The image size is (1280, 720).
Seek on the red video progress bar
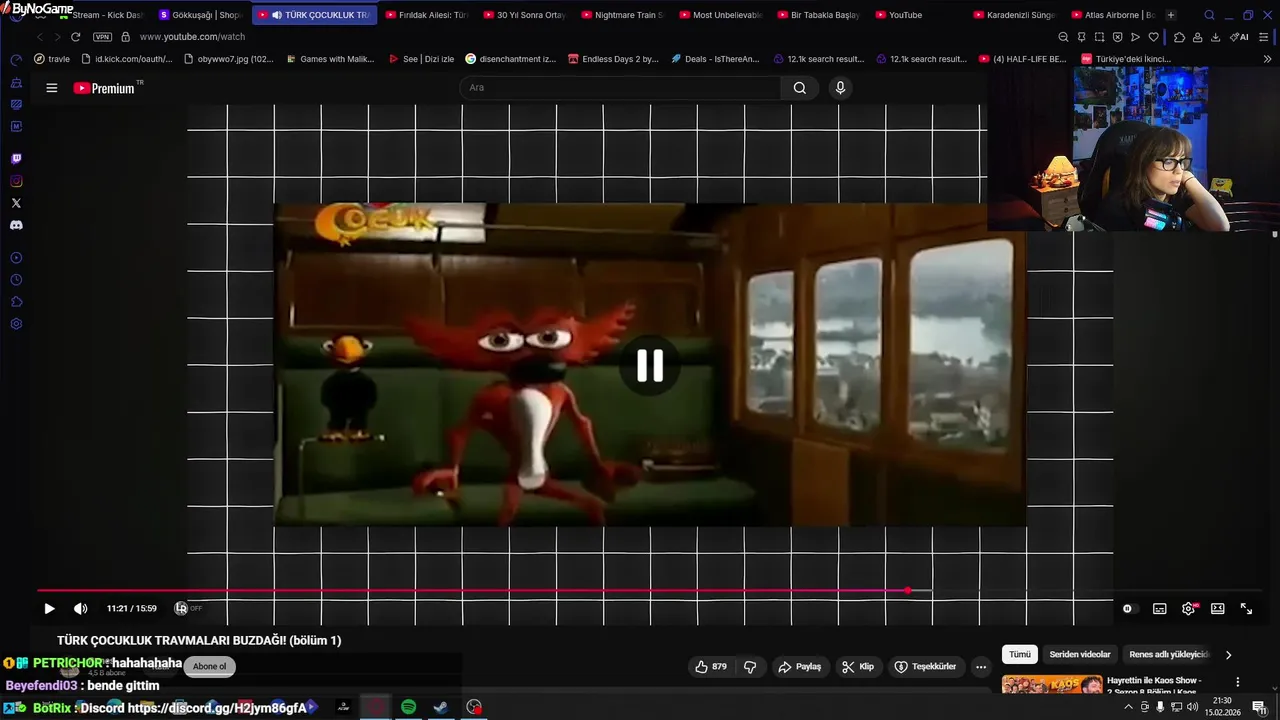tap(650, 590)
